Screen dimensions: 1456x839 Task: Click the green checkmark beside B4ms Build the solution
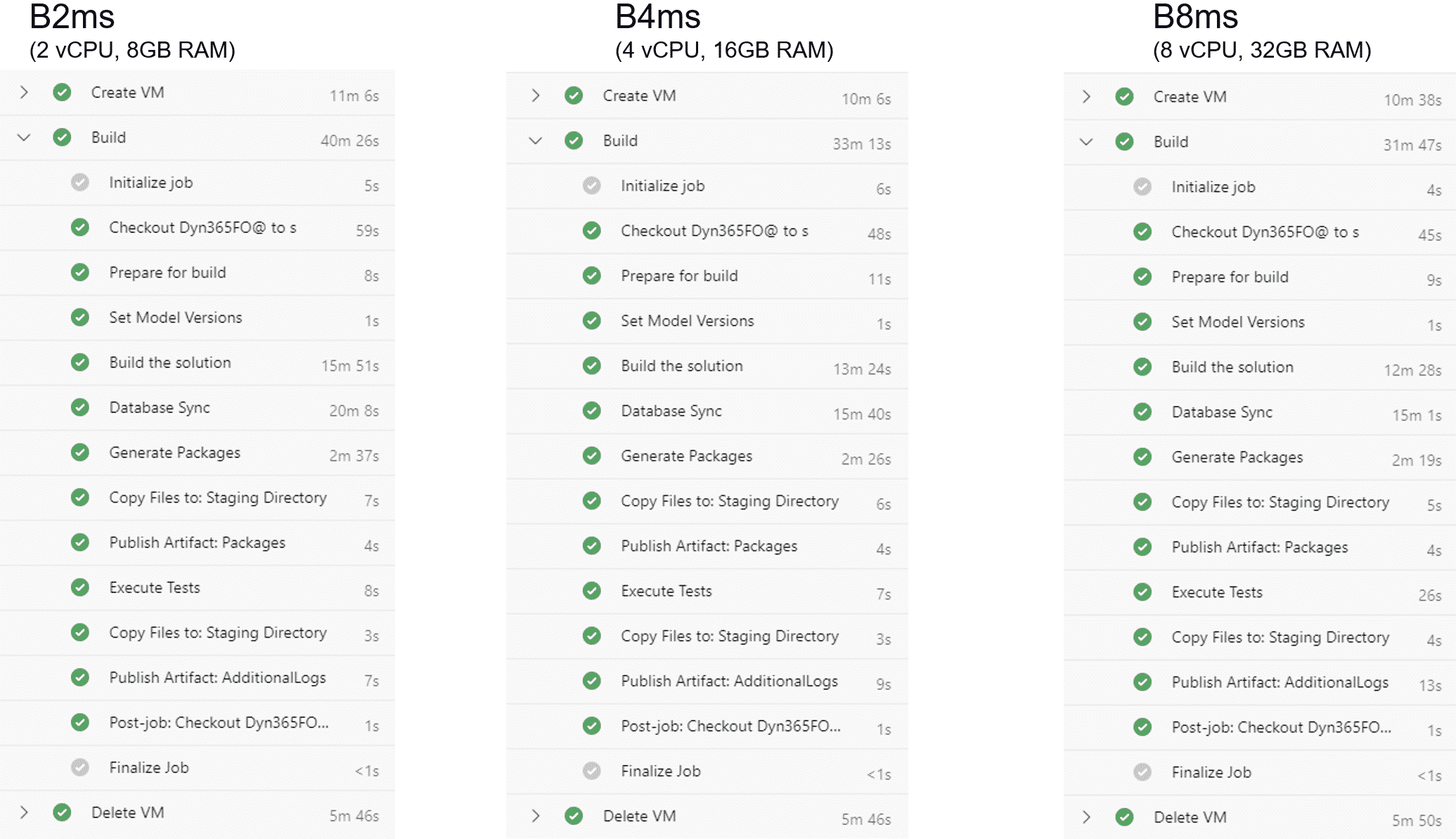(592, 366)
